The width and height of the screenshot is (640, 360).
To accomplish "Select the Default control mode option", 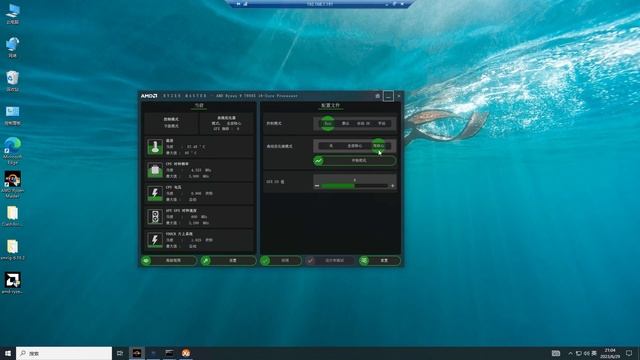I will click(x=345, y=123).
